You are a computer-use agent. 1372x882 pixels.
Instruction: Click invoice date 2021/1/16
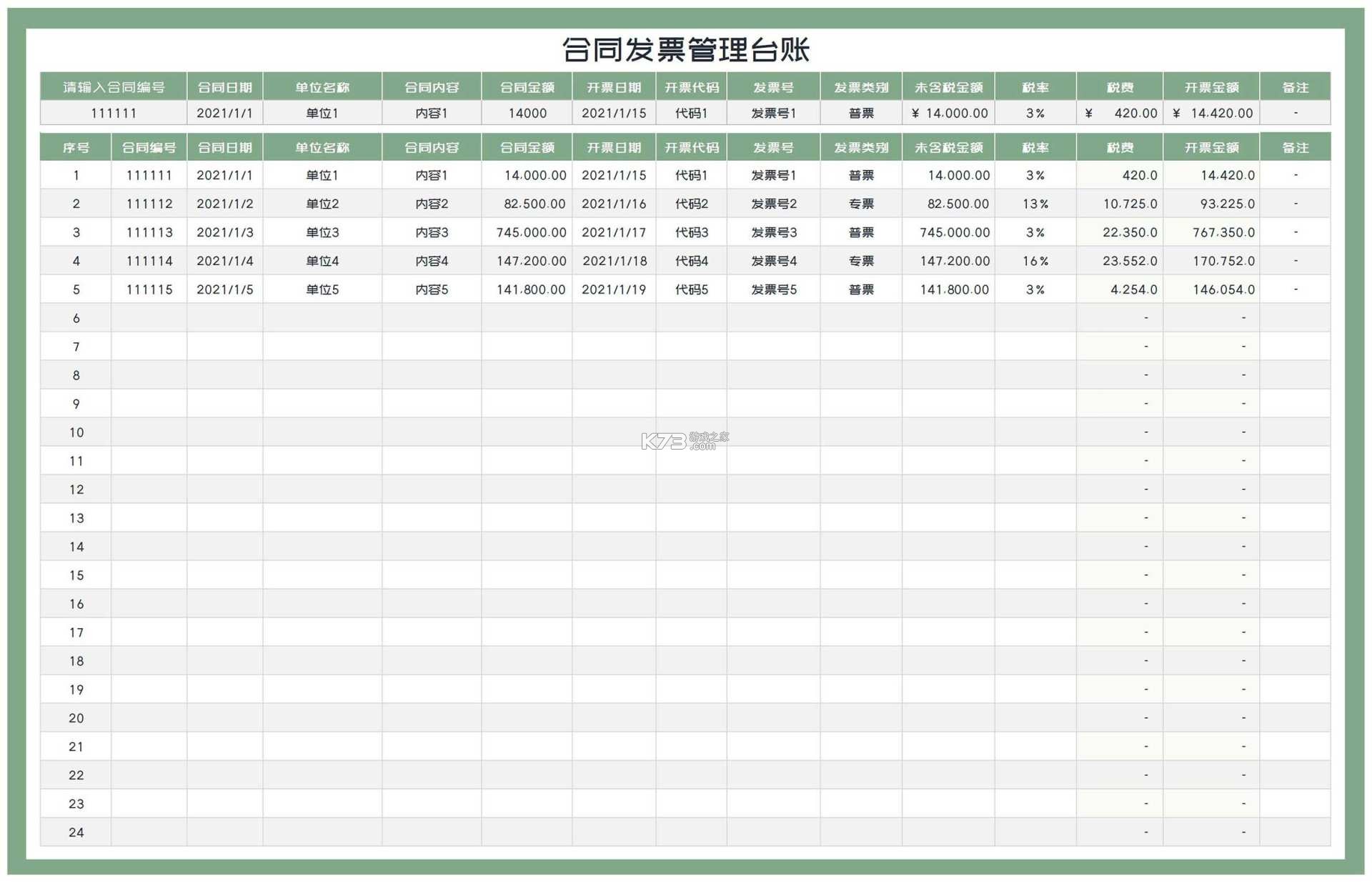coord(614,204)
